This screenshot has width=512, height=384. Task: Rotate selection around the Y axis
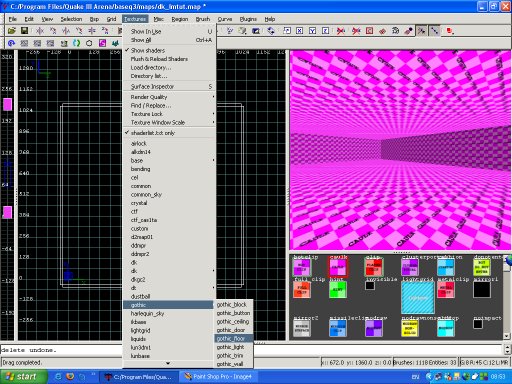point(79,31)
